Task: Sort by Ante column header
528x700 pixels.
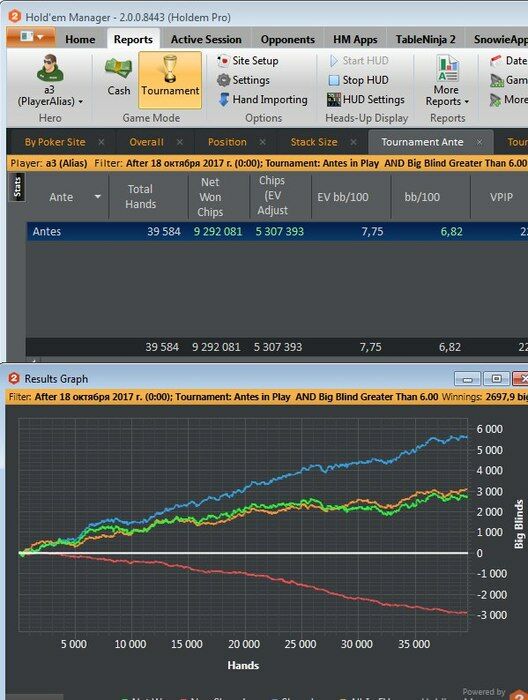Action: (x=61, y=197)
